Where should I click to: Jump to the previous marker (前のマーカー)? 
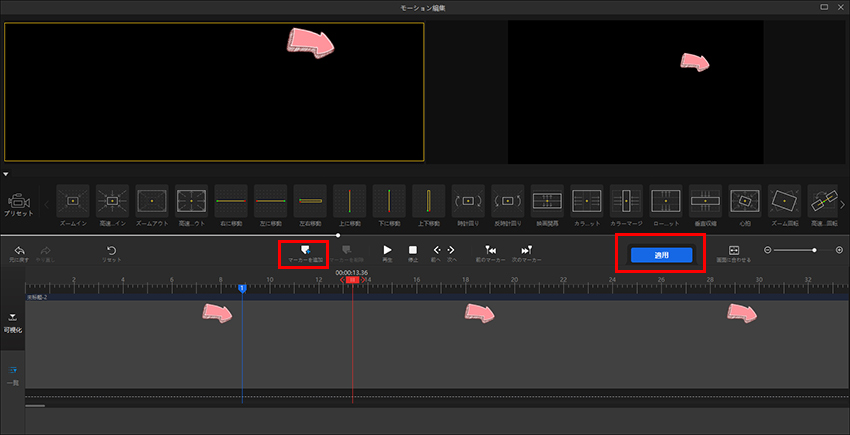pos(490,250)
